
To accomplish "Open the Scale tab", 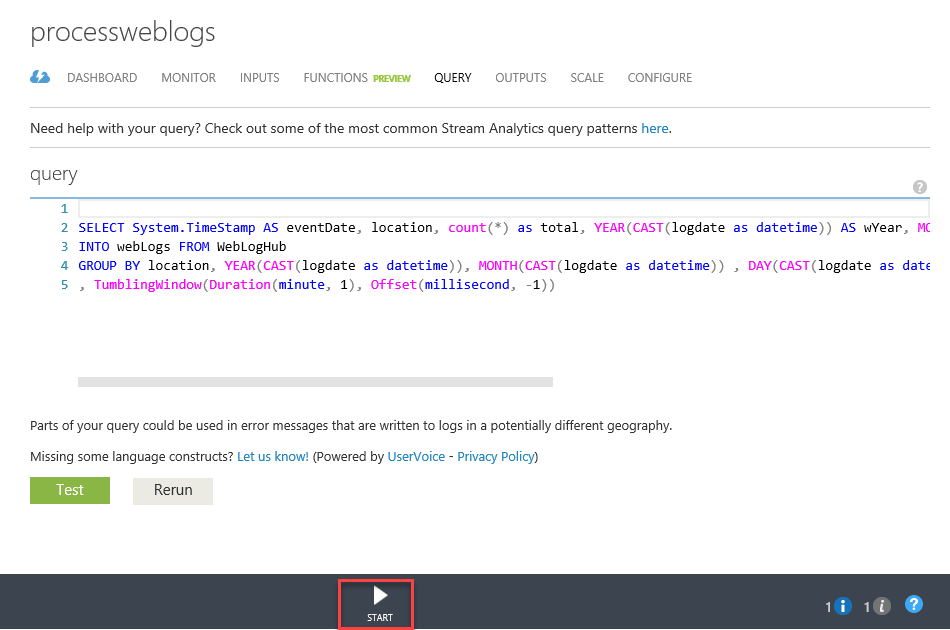I will pyautogui.click(x=587, y=78).
